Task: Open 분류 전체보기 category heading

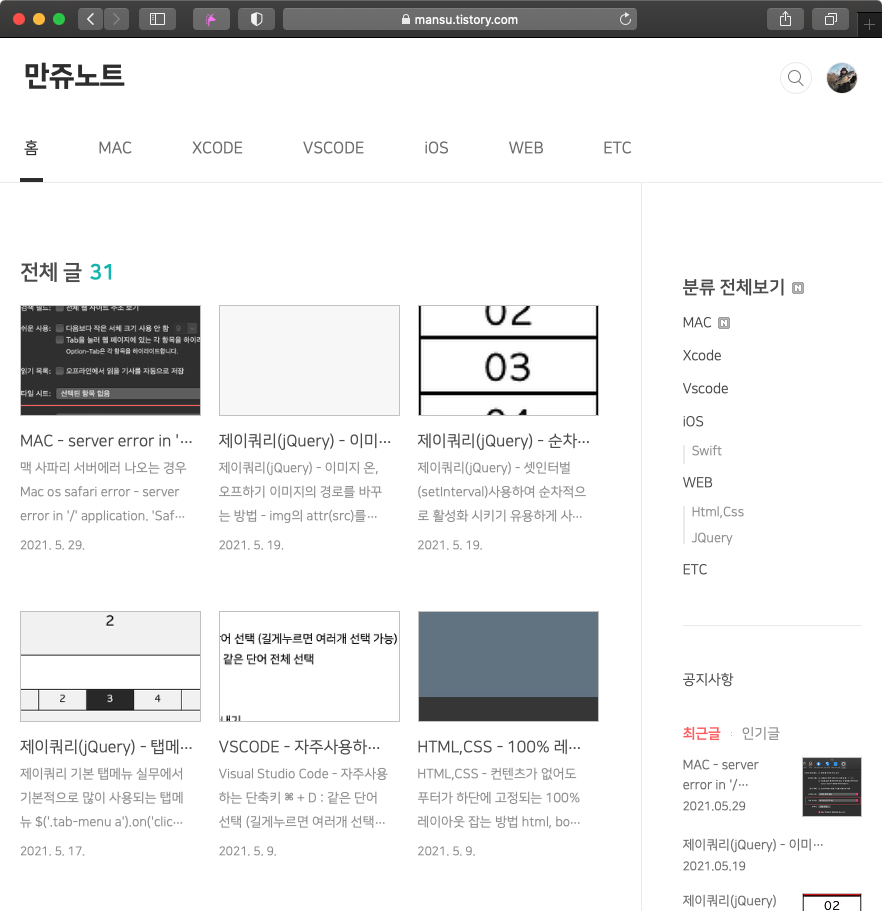Action: (733, 287)
